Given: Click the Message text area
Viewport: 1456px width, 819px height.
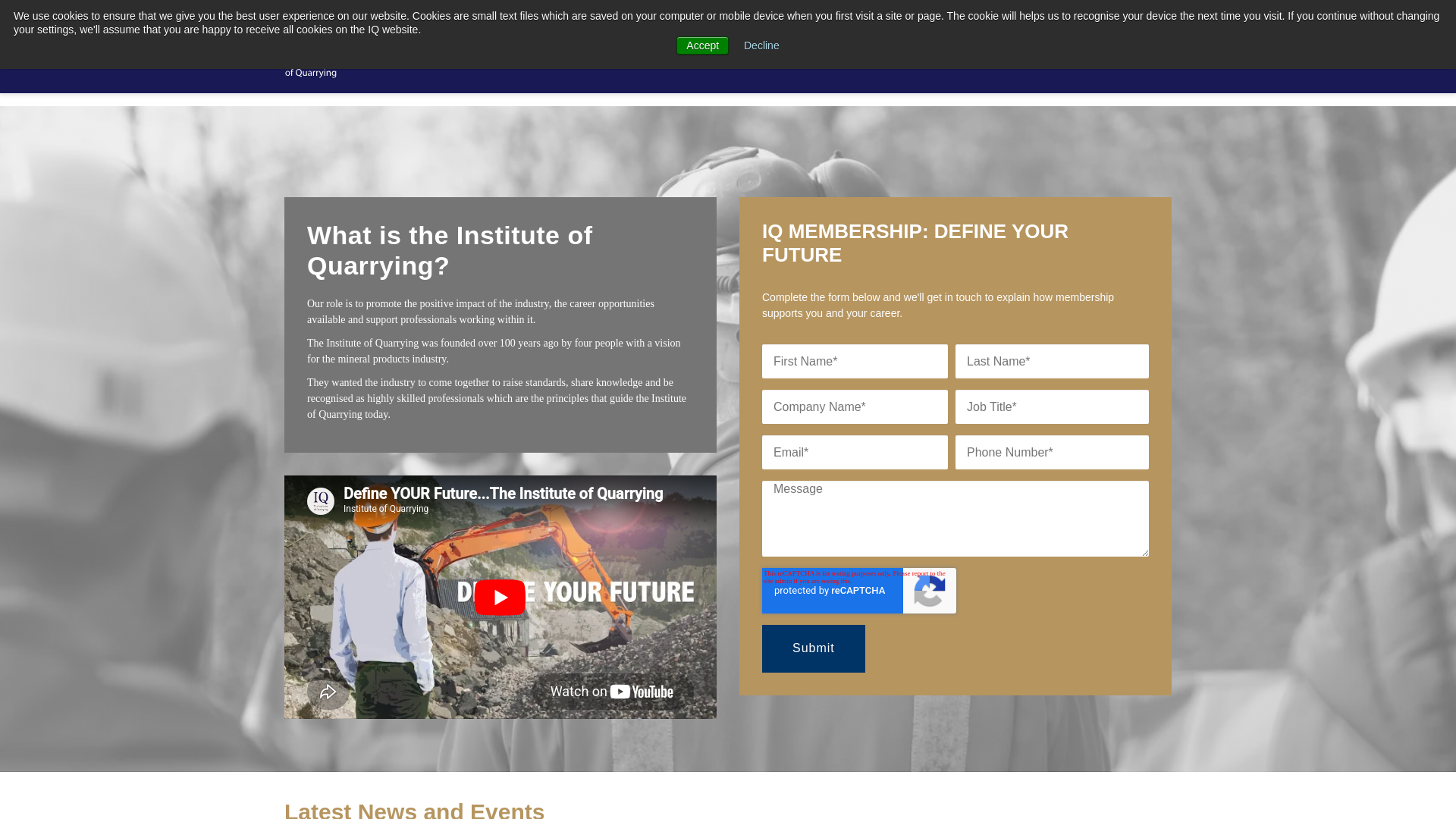Looking at the screenshot, I should (x=955, y=519).
